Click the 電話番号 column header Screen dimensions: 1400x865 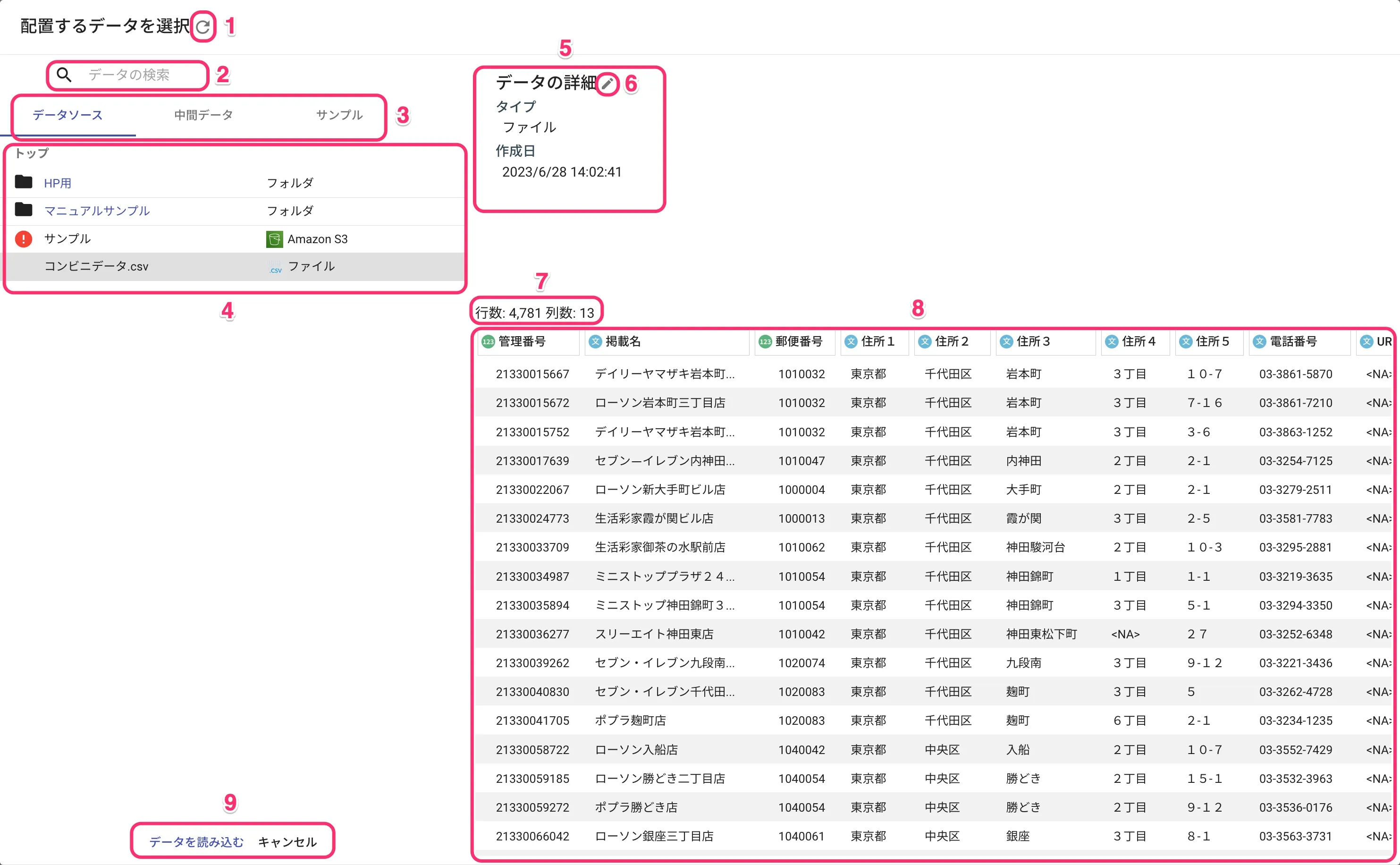(1300, 342)
